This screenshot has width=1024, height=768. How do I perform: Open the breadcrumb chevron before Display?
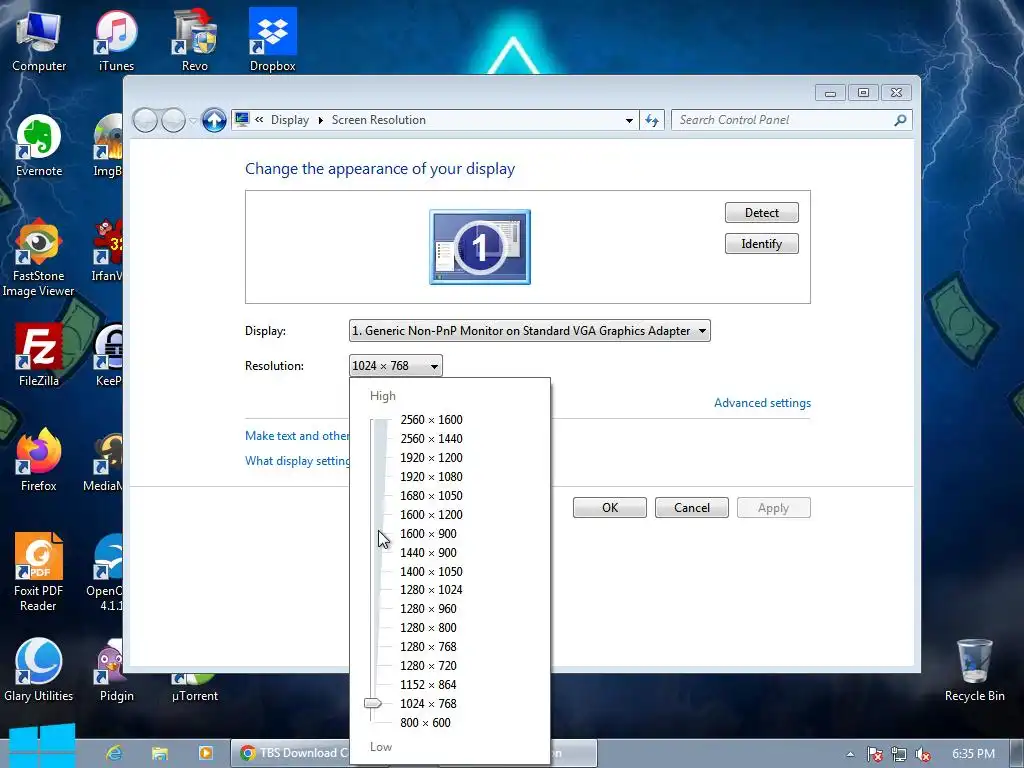tap(259, 120)
